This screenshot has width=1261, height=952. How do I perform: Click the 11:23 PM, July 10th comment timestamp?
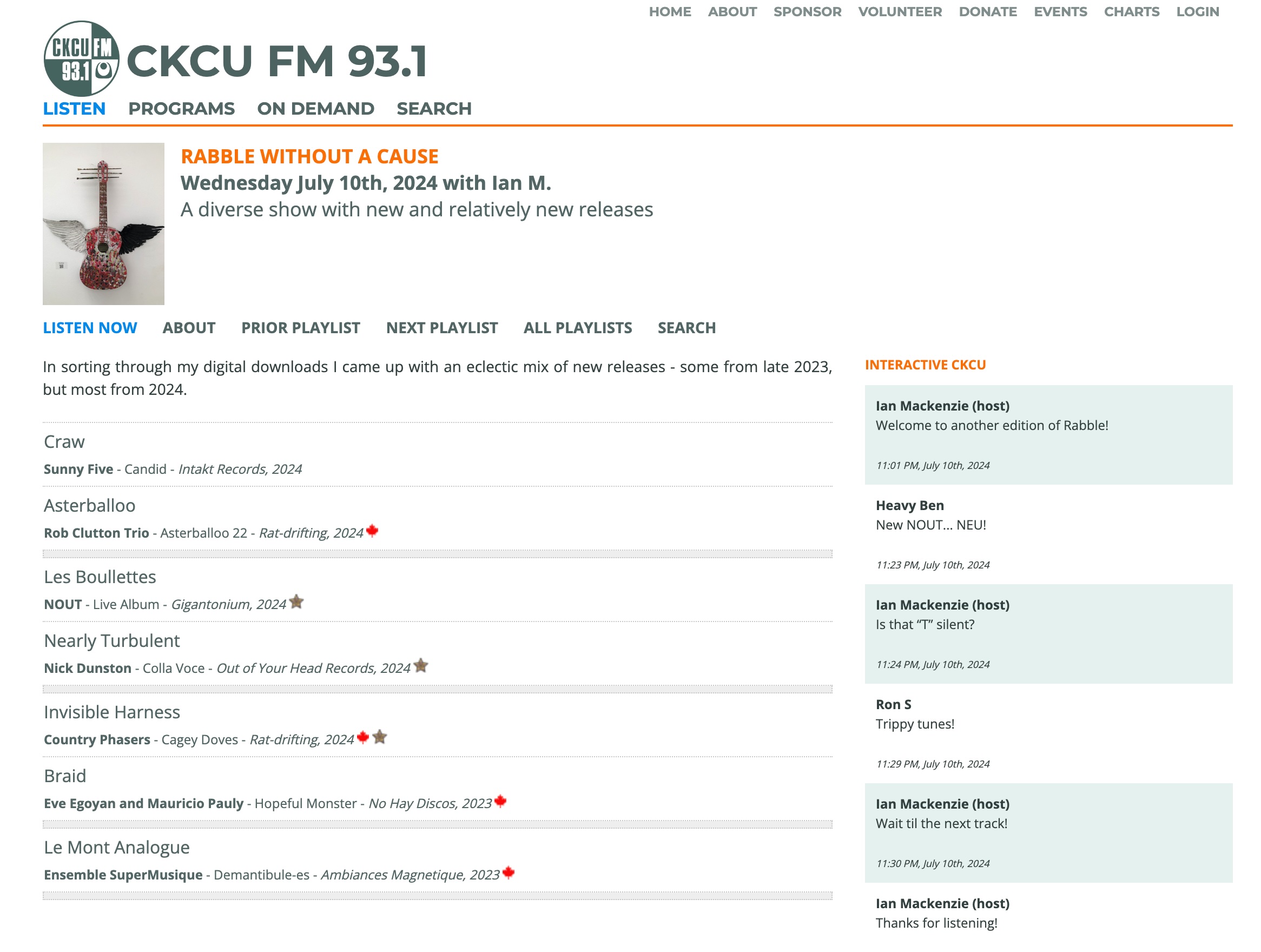coord(932,565)
